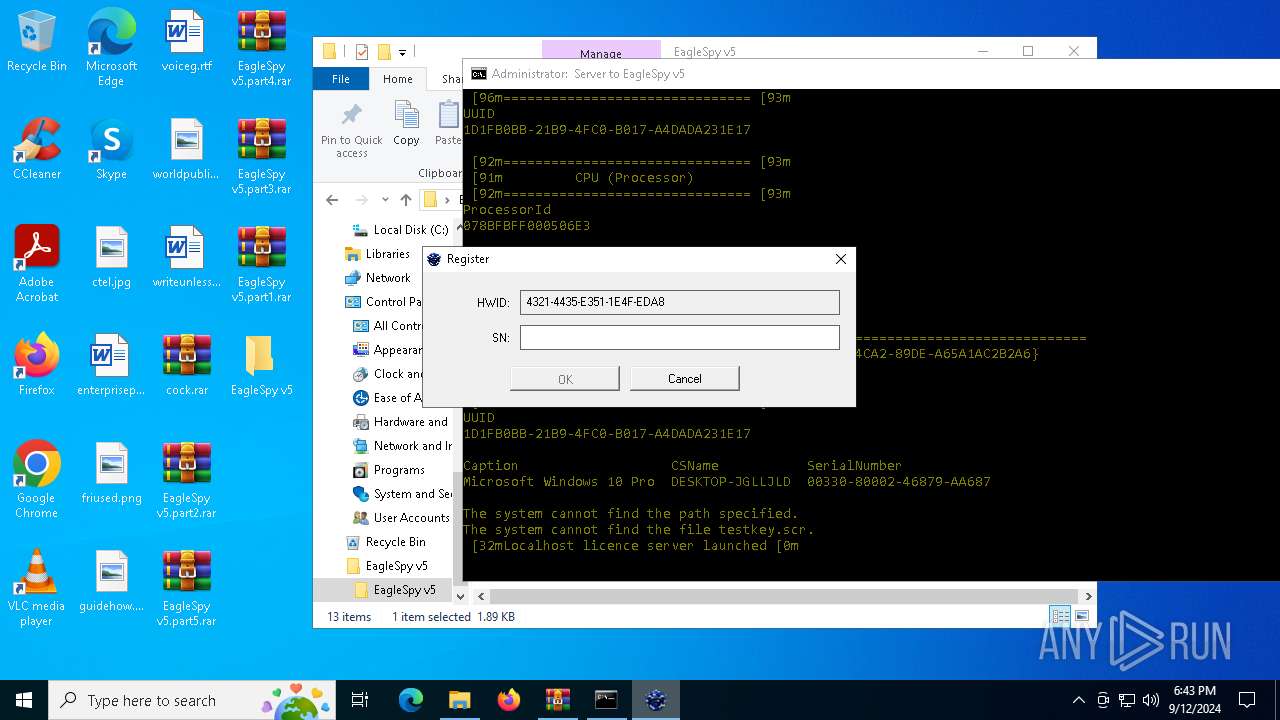Open the Recycle Bin desktop icon
This screenshot has width=1280, height=720.
37,42
